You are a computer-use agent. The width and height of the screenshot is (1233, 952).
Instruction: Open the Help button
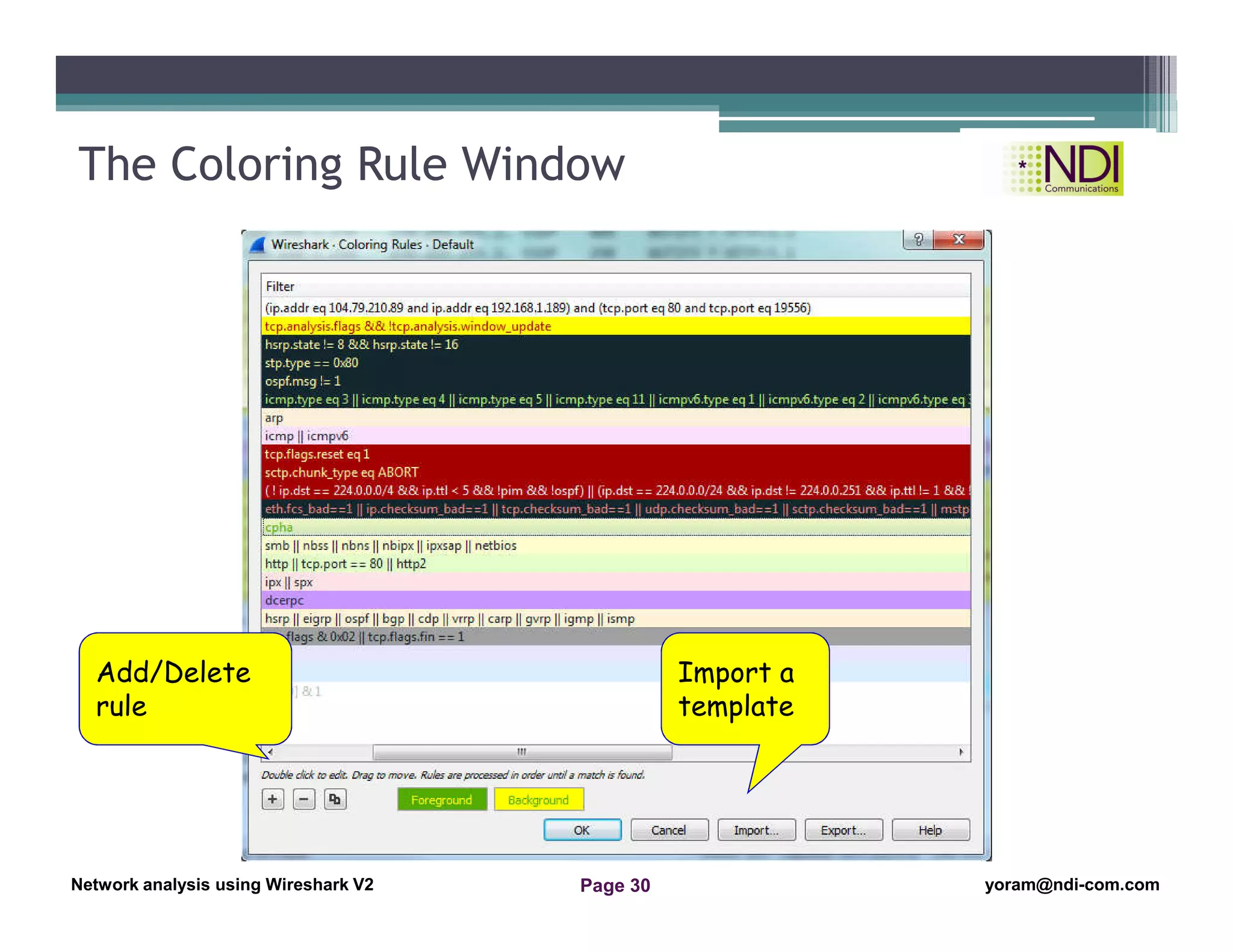(x=930, y=830)
